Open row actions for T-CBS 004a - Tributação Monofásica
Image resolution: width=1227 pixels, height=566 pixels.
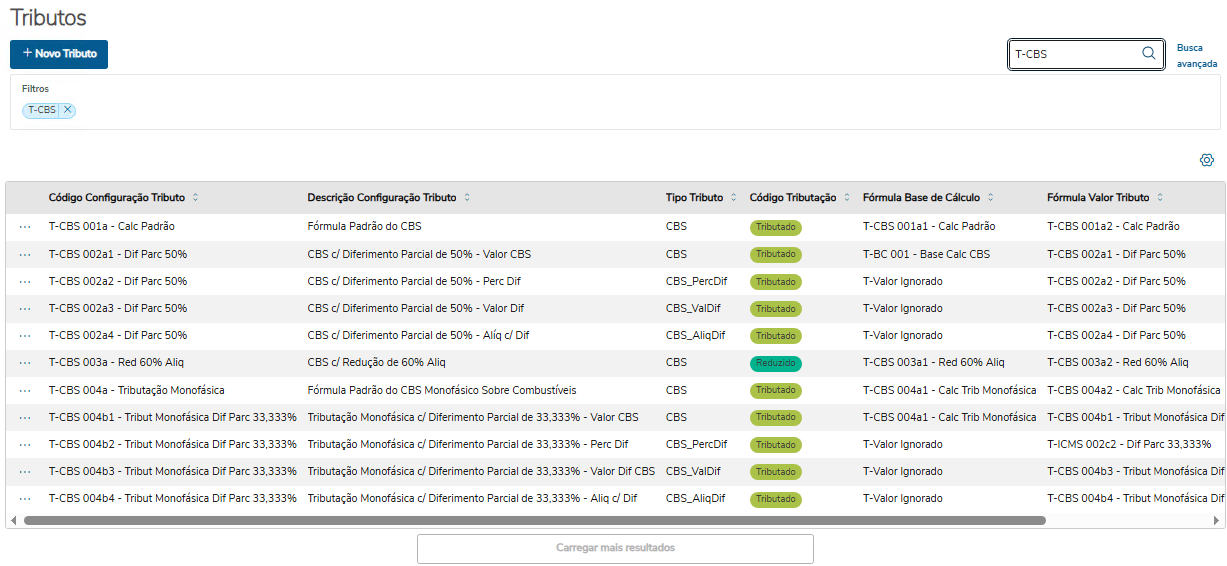click(x=25, y=390)
